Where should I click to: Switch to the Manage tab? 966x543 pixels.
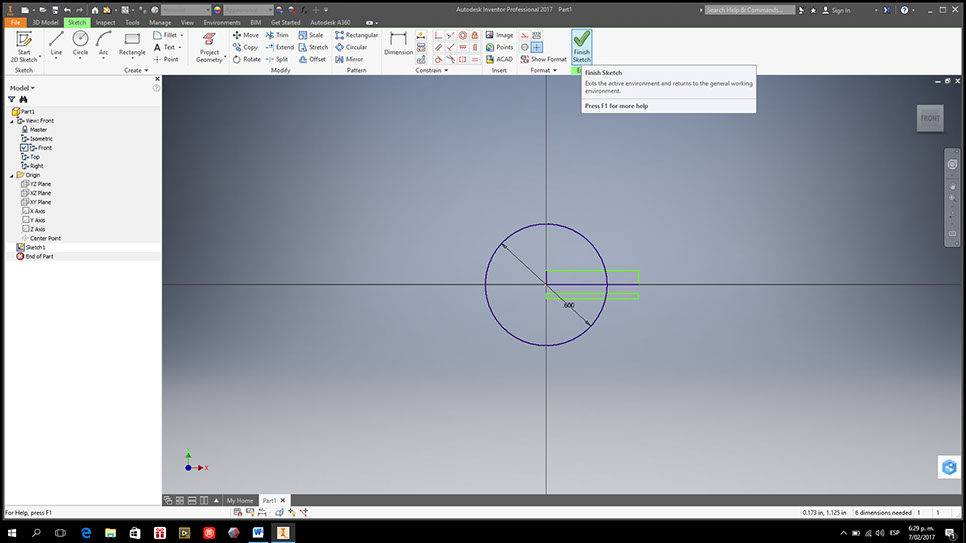(x=160, y=22)
